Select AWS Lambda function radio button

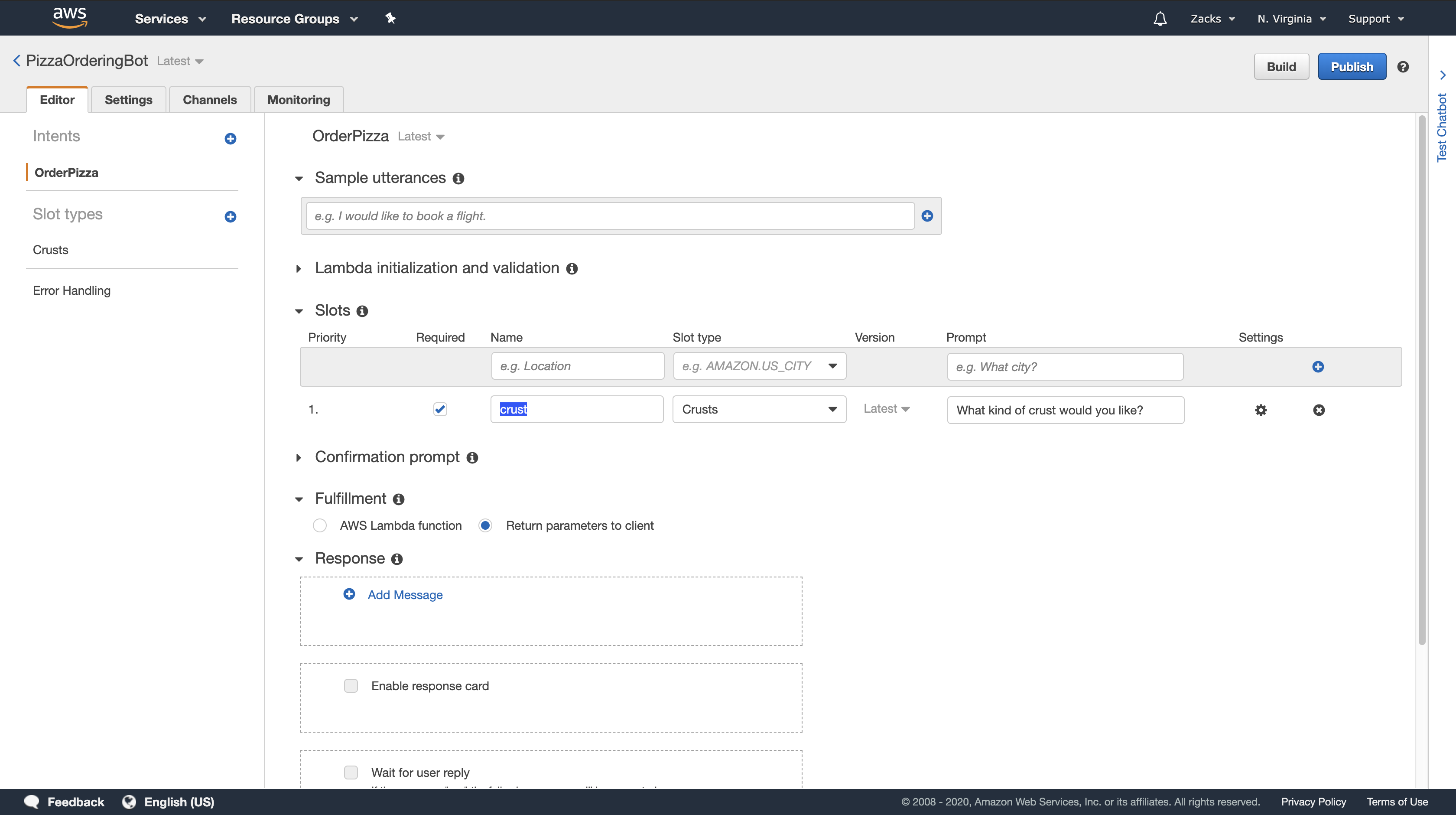320,525
